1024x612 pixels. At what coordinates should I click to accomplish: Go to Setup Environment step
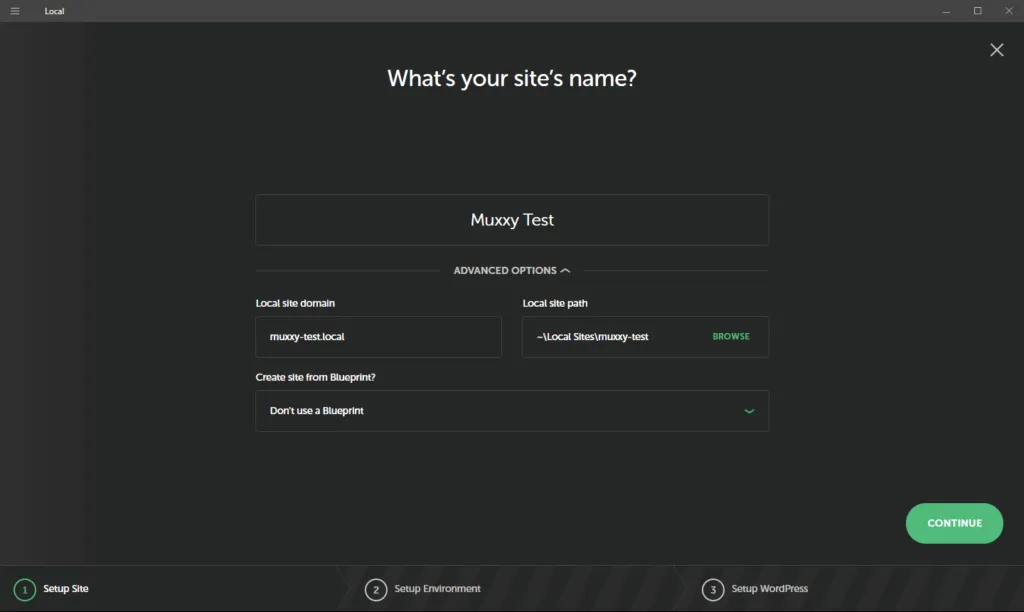pos(437,588)
